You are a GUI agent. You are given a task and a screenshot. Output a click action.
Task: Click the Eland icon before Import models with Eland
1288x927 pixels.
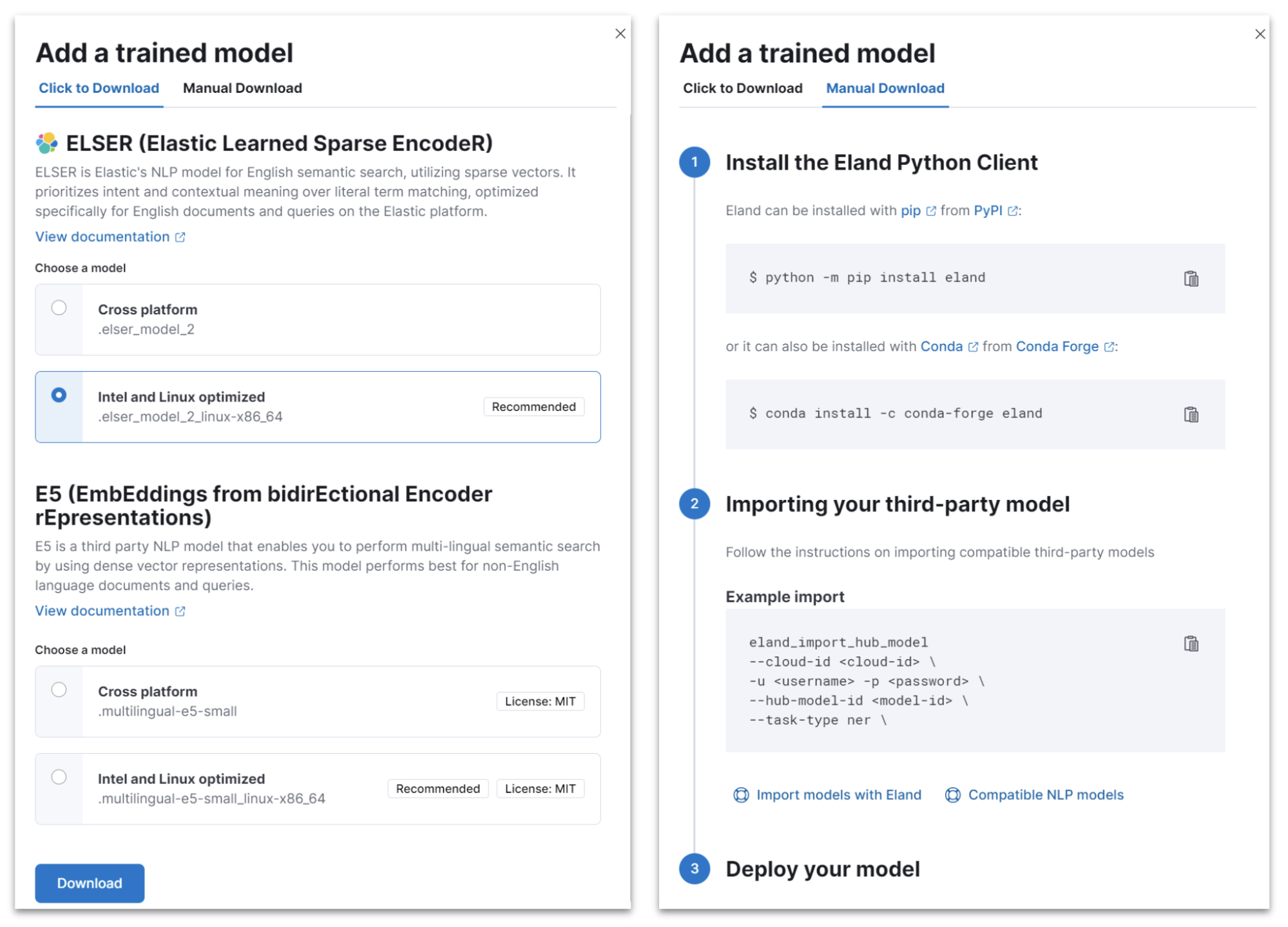coord(741,795)
